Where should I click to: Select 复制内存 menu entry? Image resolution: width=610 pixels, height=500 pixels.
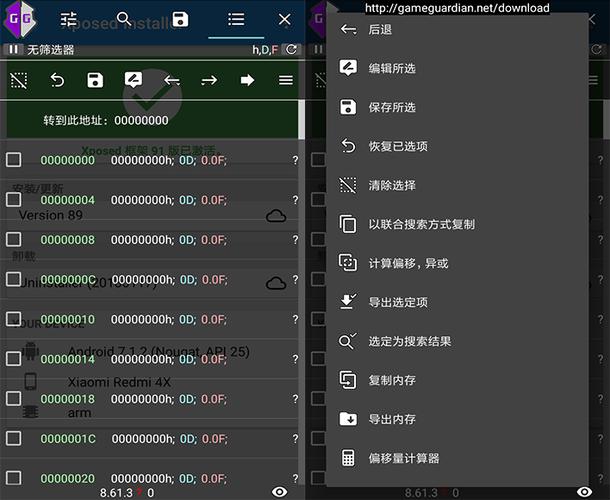457,380
